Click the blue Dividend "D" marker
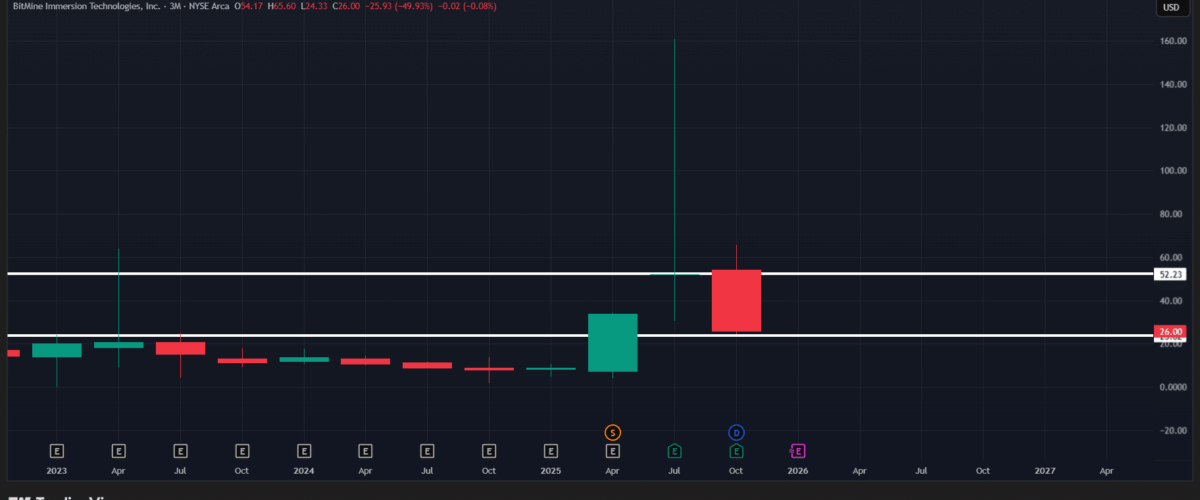 [736, 432]
